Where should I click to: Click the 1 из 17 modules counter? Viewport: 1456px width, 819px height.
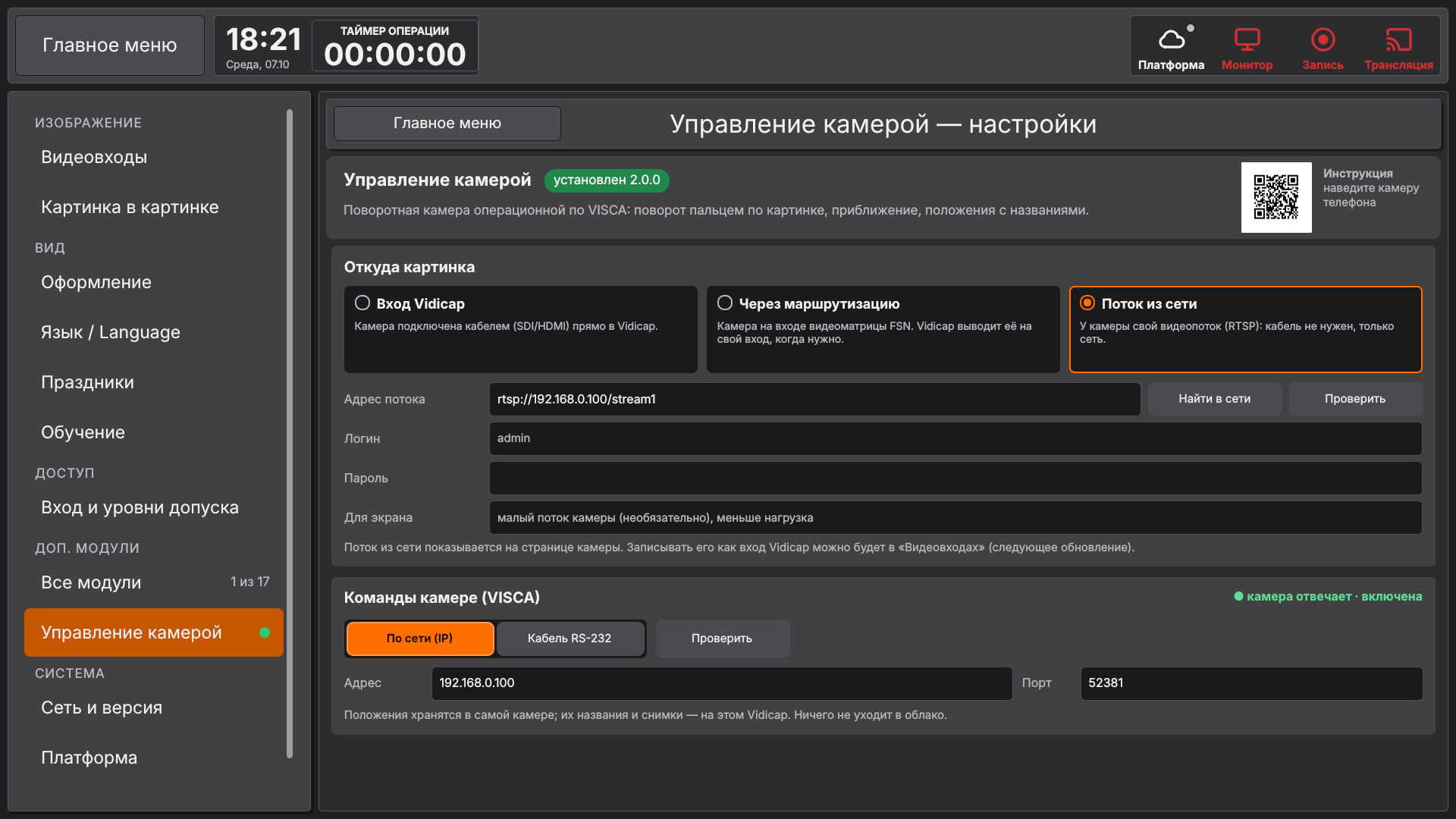[250, 582]
